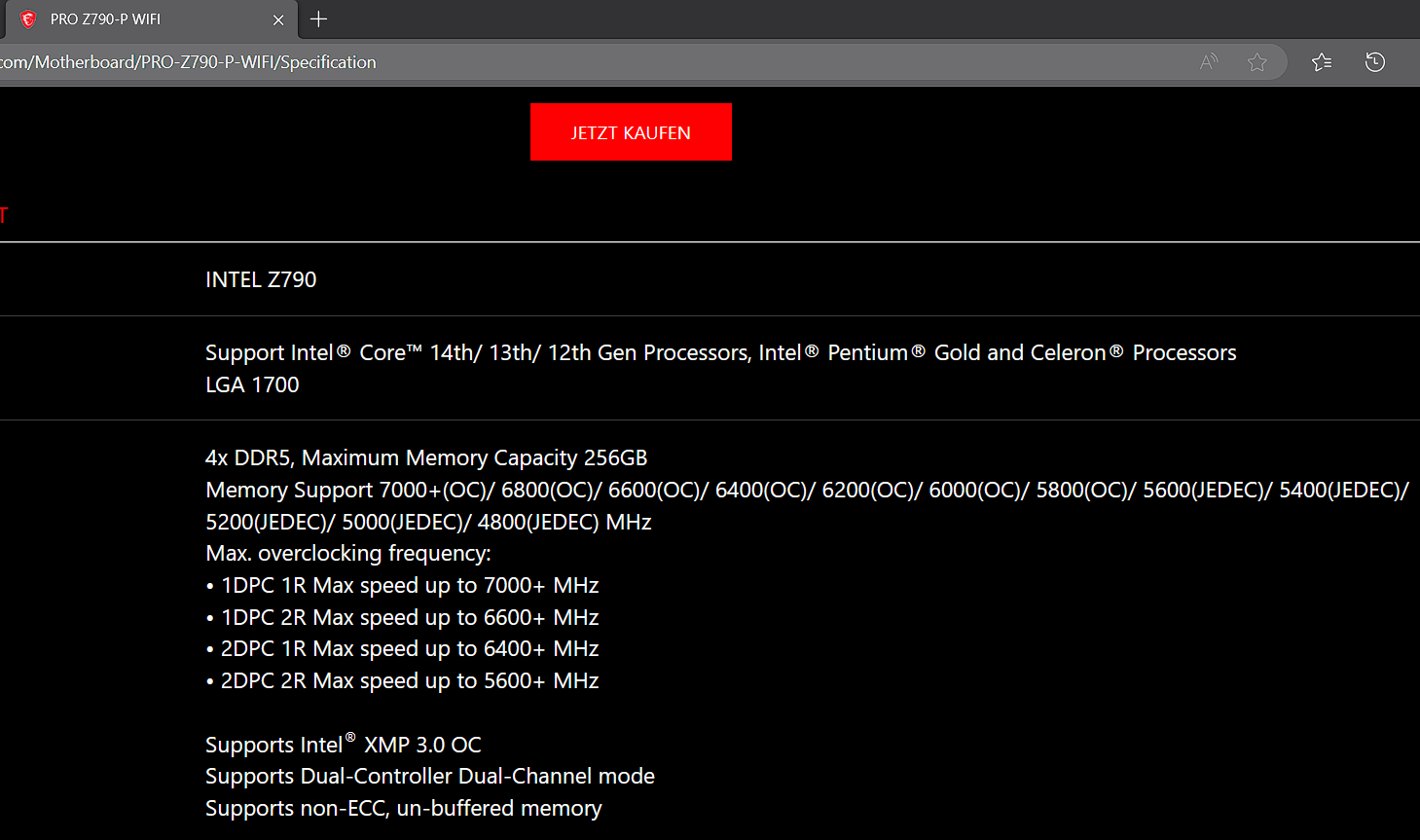Open the Favorites list icon
Image resolution: width=1420 pixels, height=840 pixels.
1321,61
